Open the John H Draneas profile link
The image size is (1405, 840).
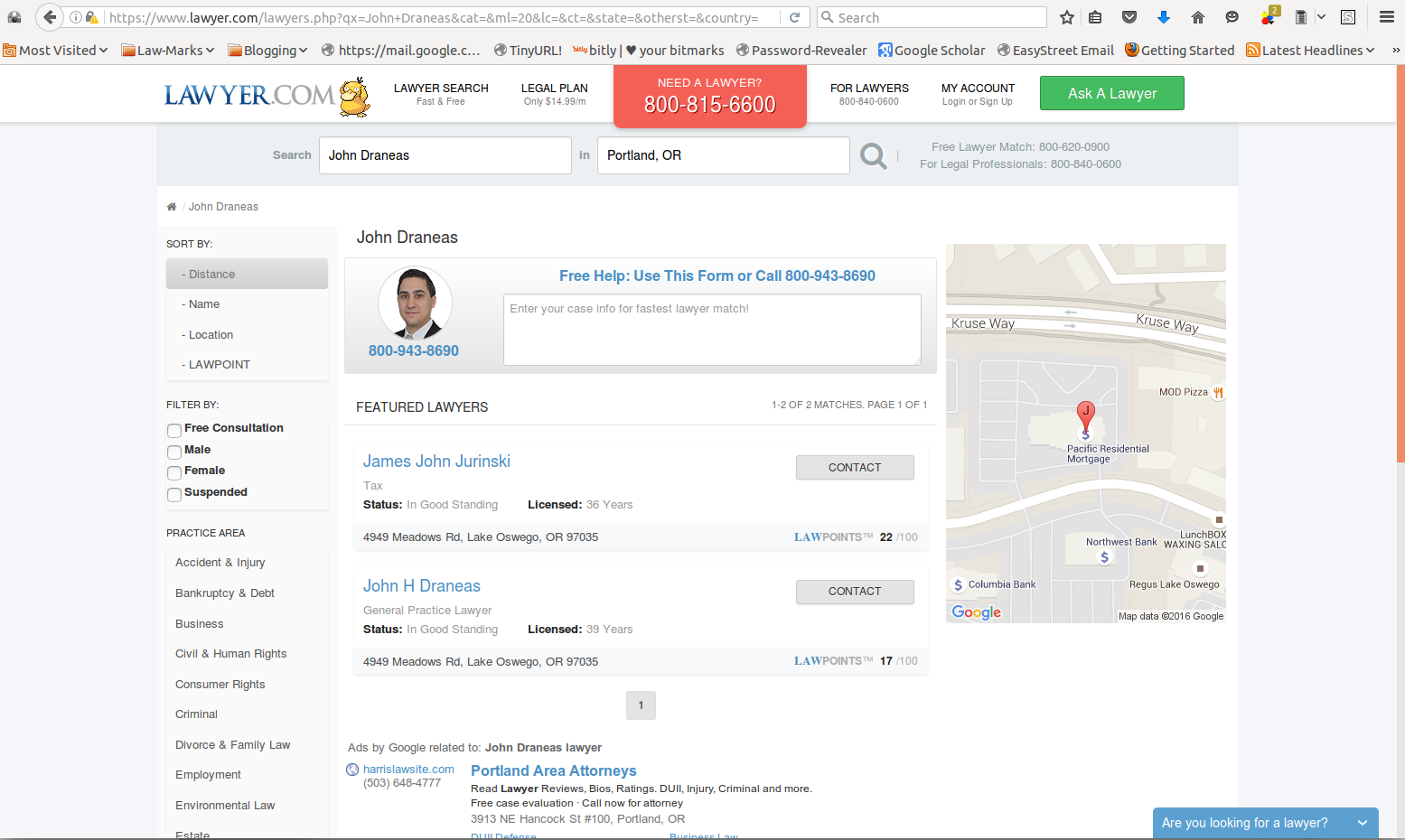tap(422, 586)
